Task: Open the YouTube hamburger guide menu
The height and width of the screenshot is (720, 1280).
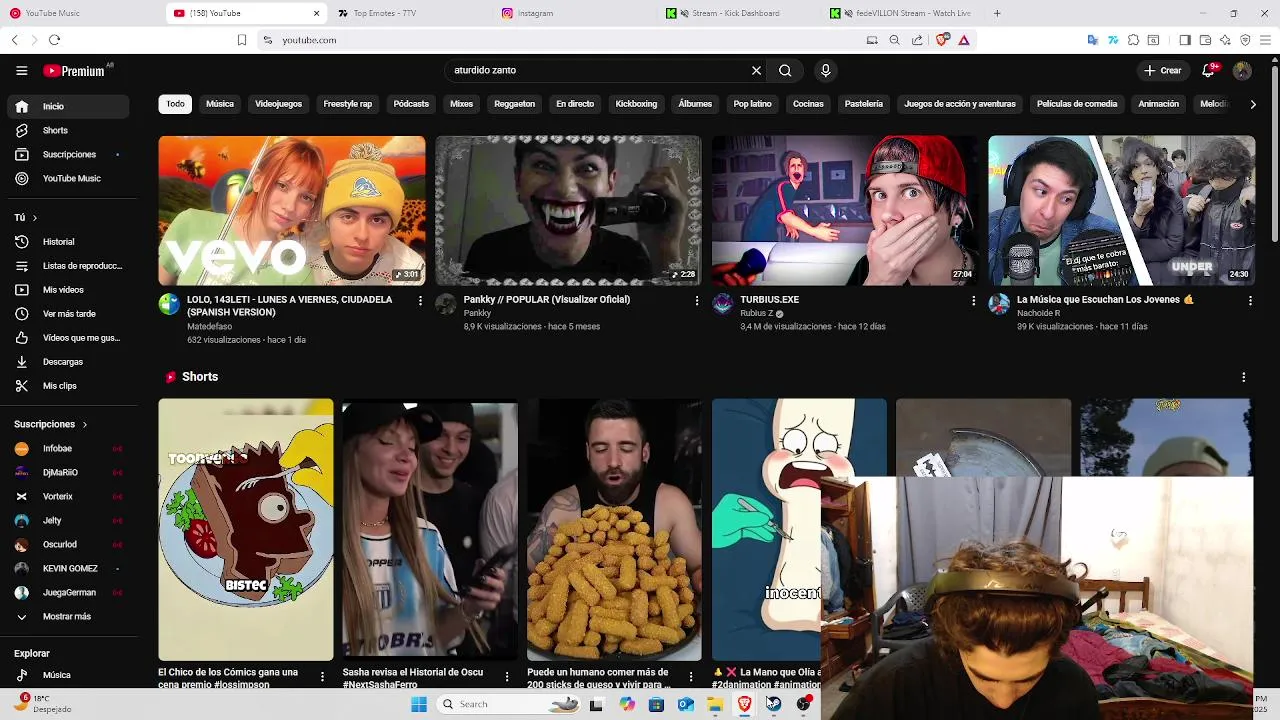Action: point(21,71)
